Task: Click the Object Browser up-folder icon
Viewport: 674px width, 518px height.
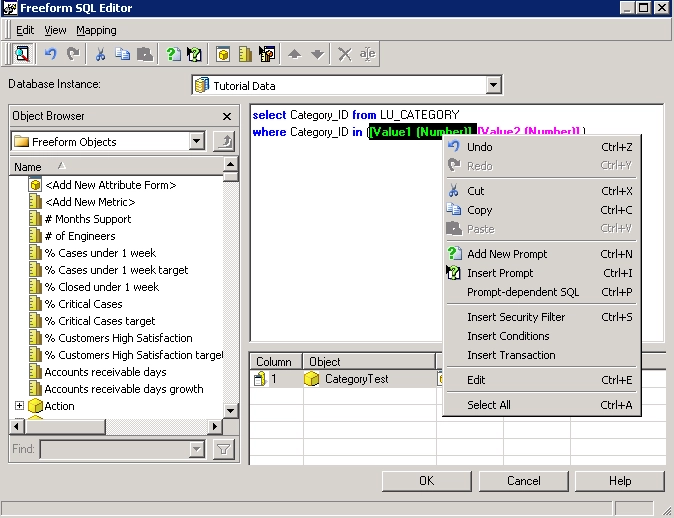Action: pos(226,142)
